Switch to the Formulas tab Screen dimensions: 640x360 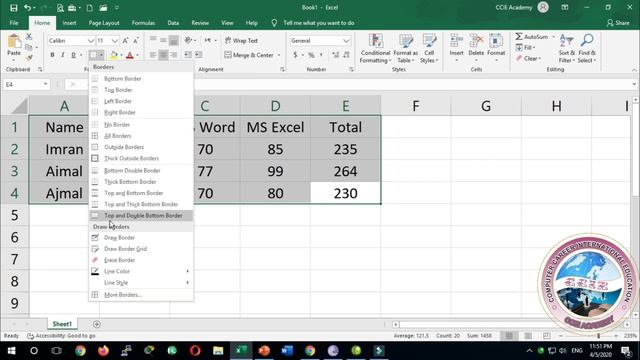coord(143,23)
